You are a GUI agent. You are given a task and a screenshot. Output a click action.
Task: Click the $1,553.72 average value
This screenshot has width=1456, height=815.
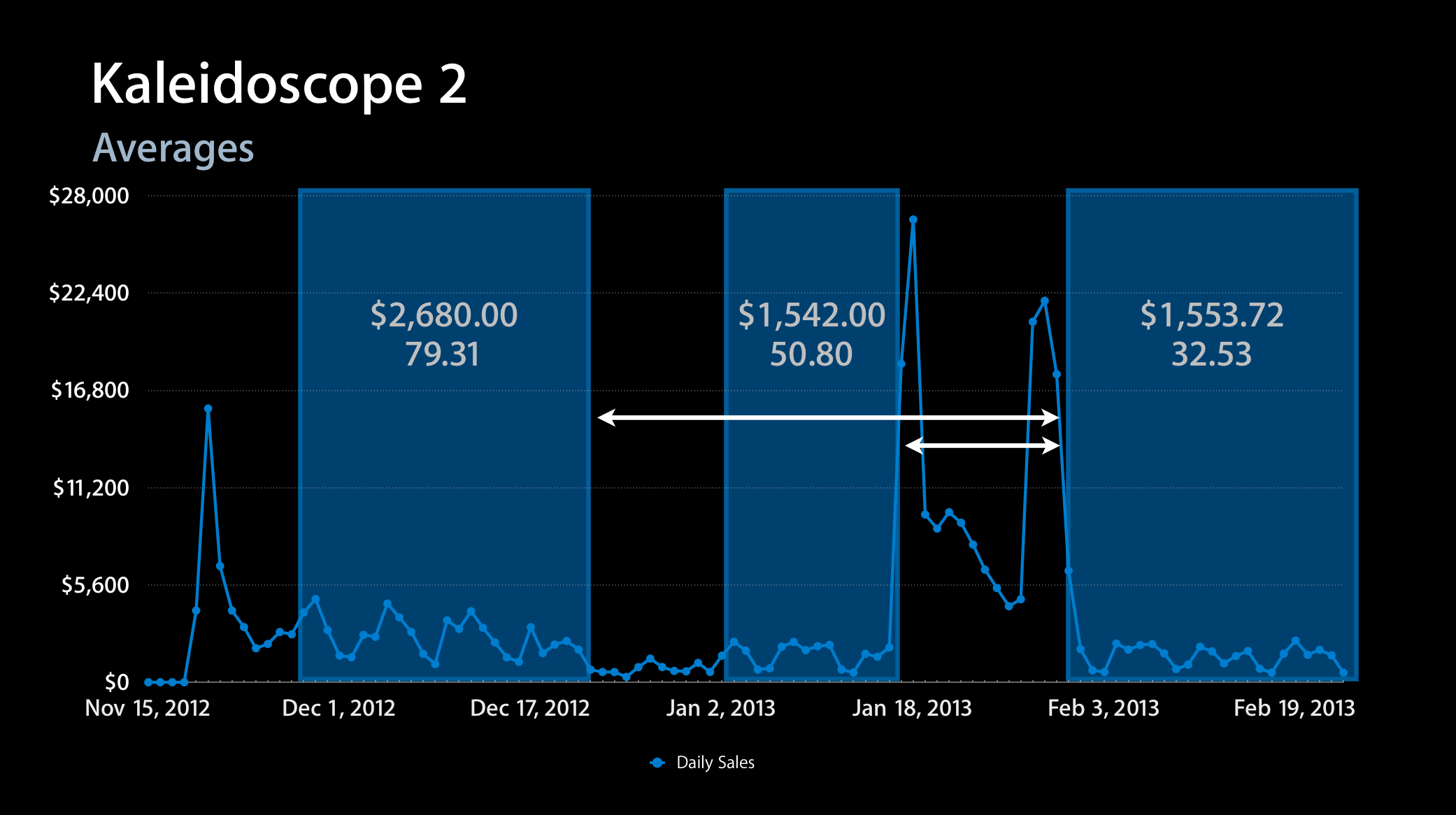point(1212,315)
